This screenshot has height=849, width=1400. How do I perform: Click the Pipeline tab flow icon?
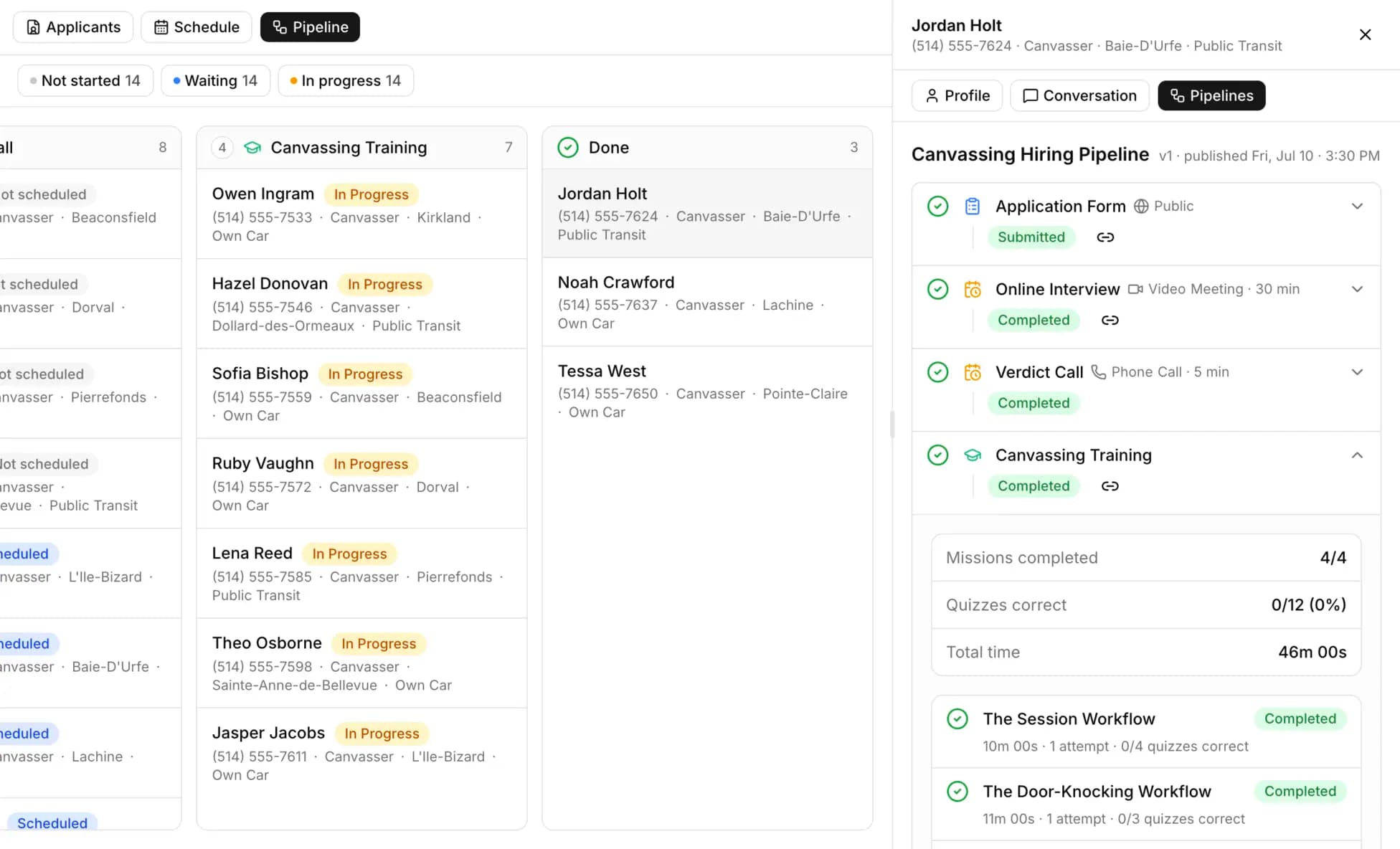[x=280, y=27]
